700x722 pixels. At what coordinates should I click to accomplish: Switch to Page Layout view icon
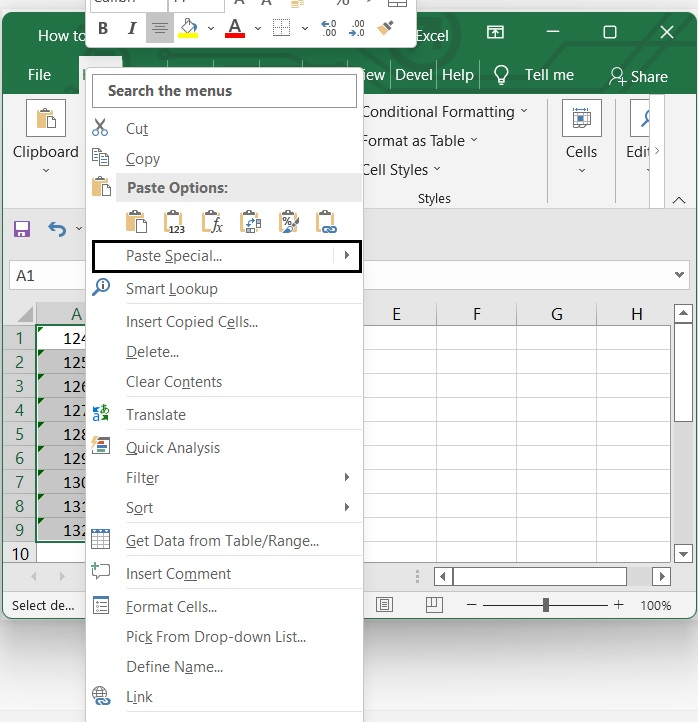pos(384,605)
